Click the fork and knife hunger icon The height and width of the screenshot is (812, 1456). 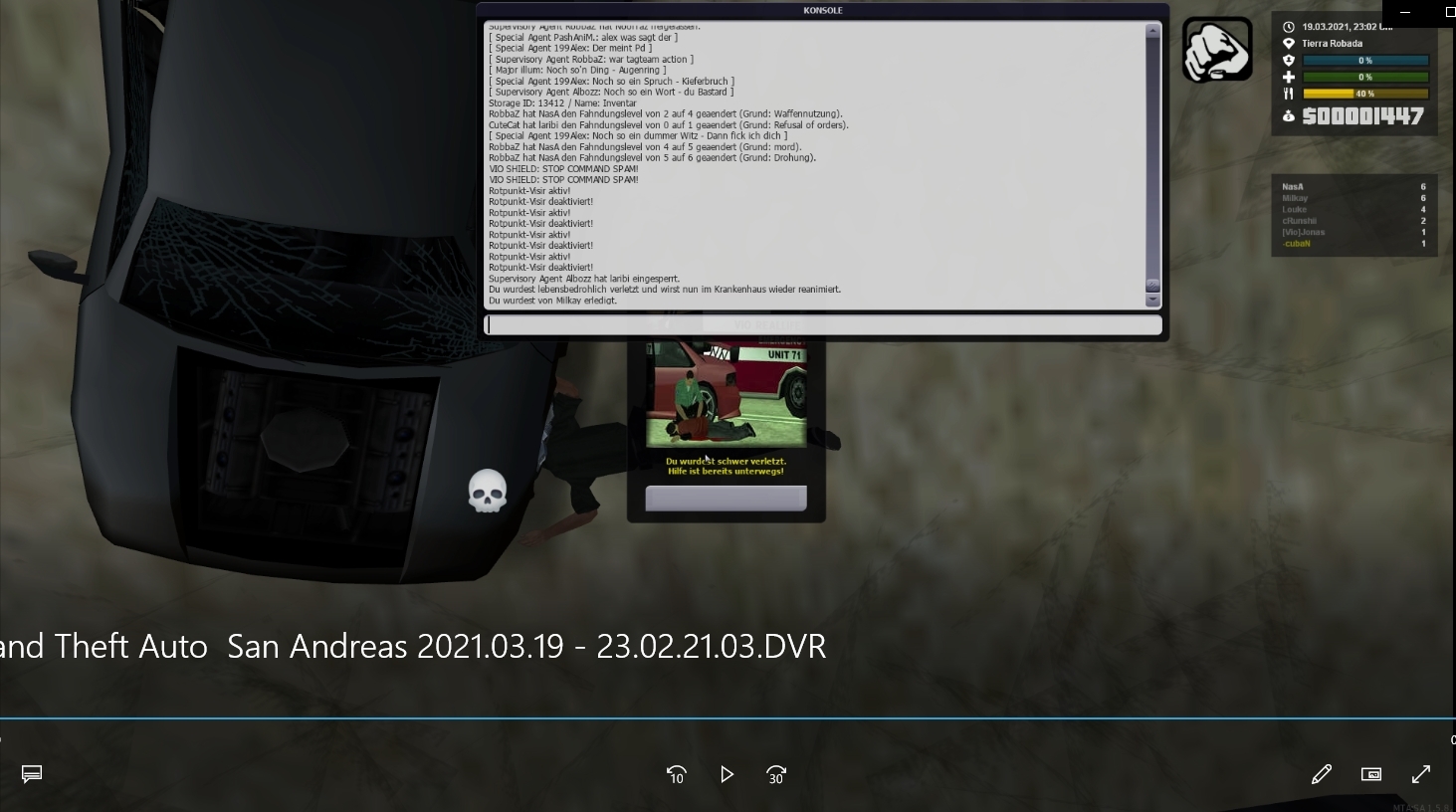(1289, 94)
